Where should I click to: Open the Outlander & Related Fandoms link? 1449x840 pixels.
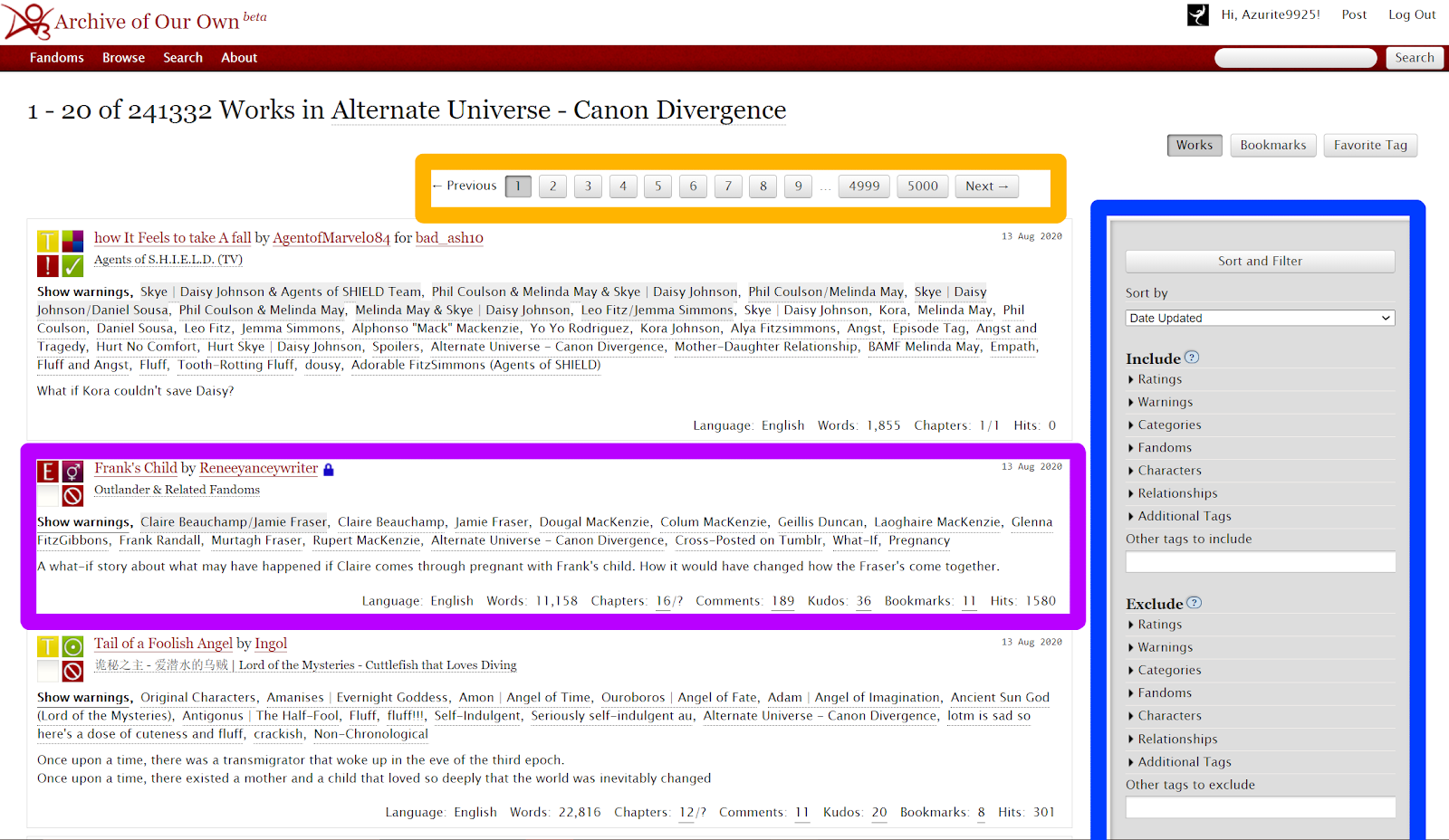click(177, 490)
